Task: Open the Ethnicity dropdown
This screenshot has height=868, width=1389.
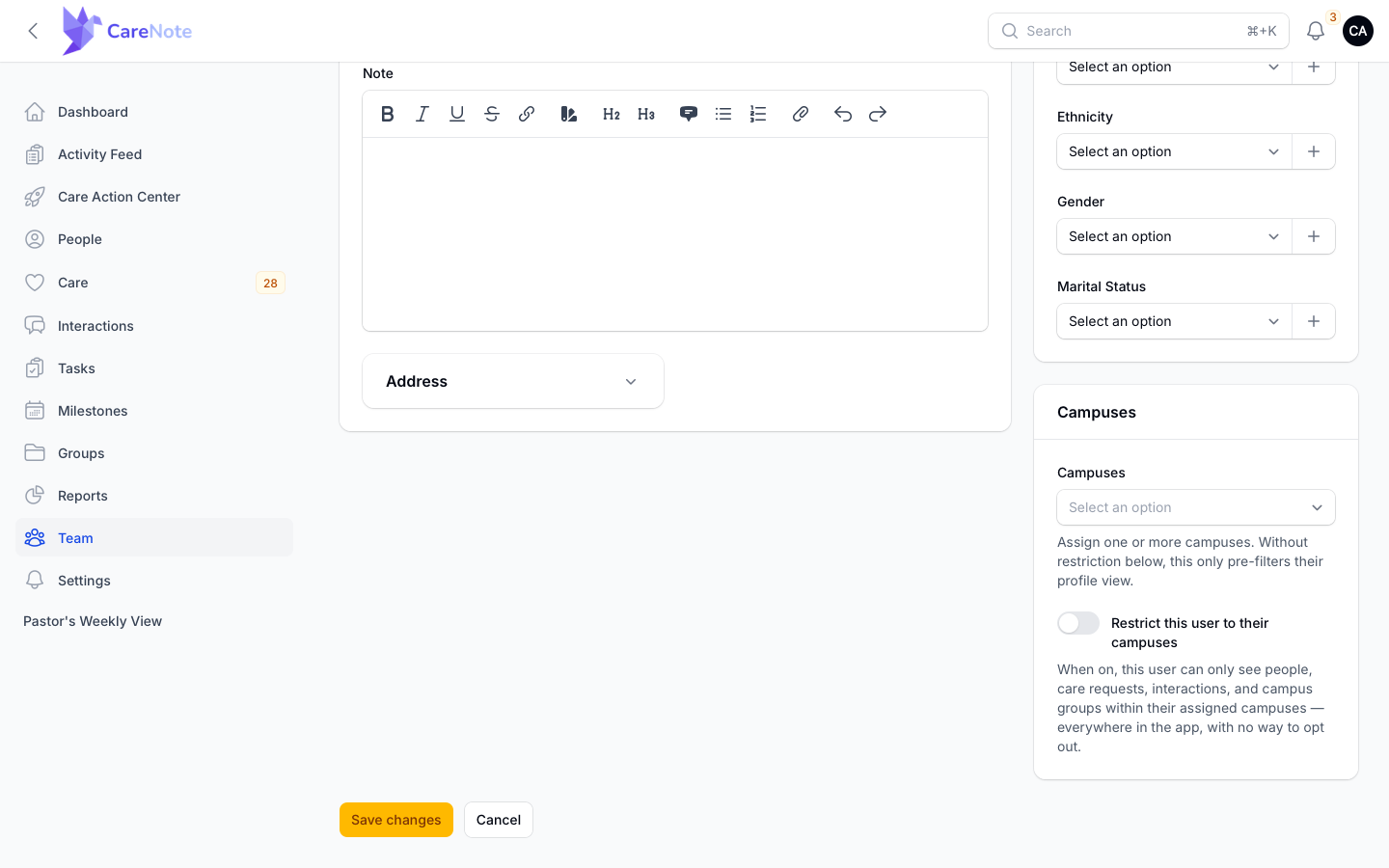Action: coord(1174,151)
